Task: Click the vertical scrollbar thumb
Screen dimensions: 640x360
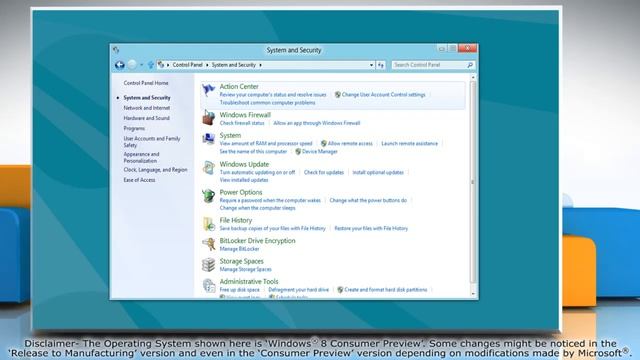Action: click(x=473, y=182)
